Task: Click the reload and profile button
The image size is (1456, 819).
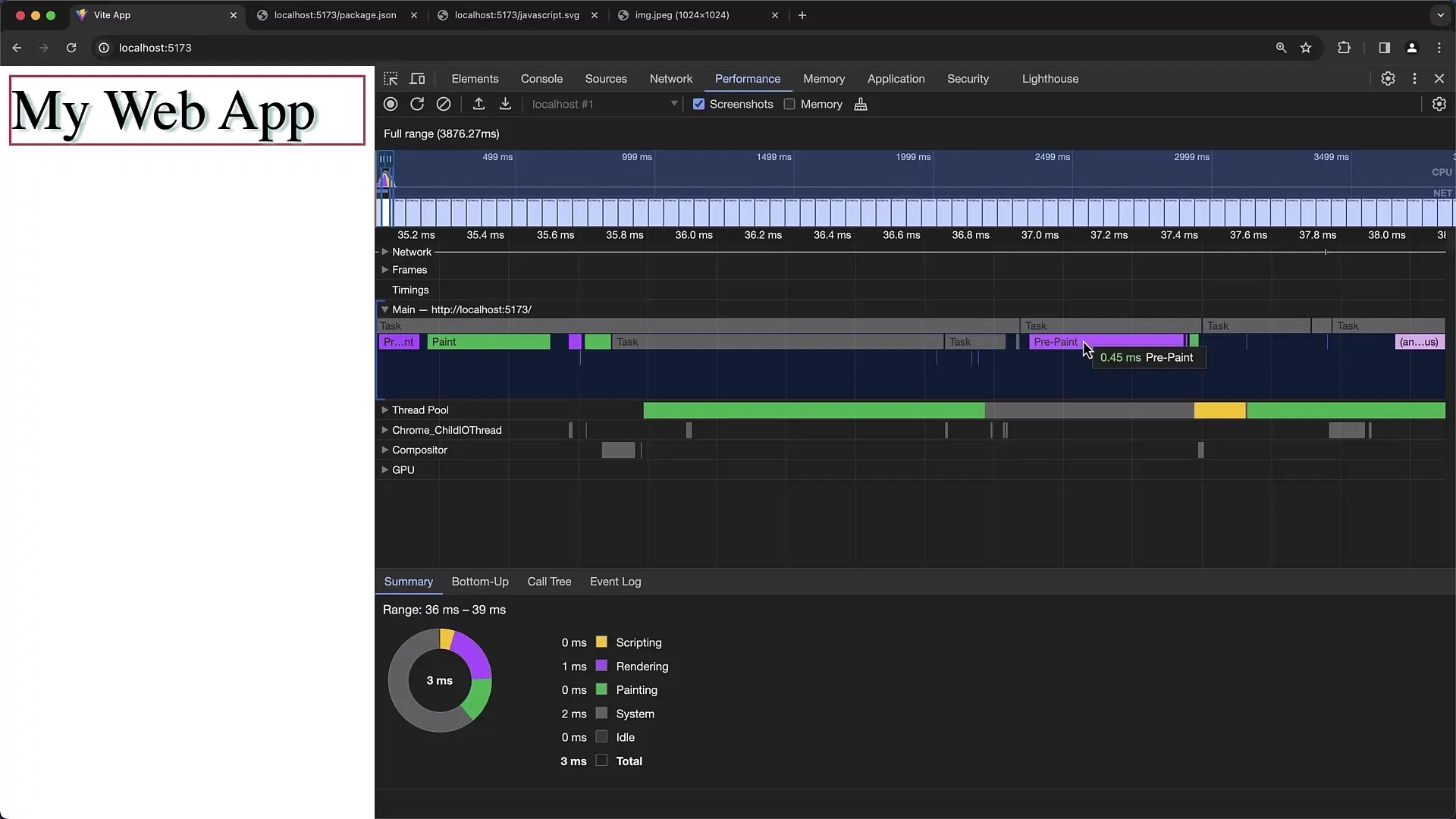Action: pyautogui.click(x=418, y=104)
